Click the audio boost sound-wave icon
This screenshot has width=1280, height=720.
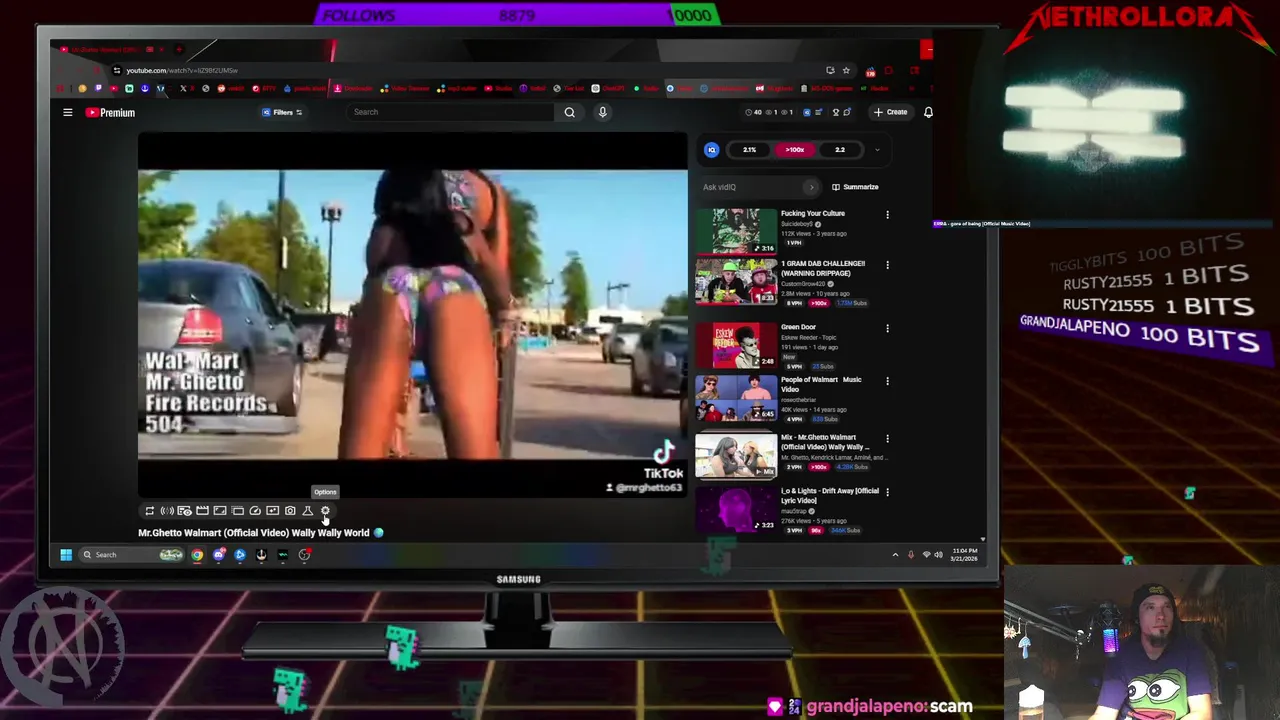point(167,511)
